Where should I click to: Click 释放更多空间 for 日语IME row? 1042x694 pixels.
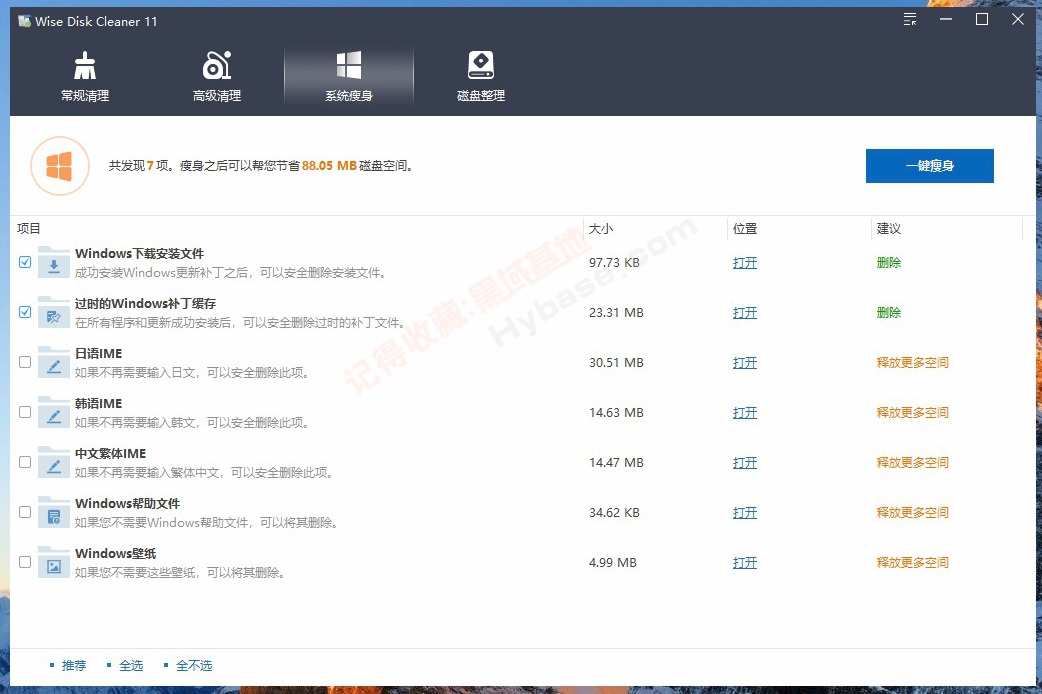click(x=912, y=362)
